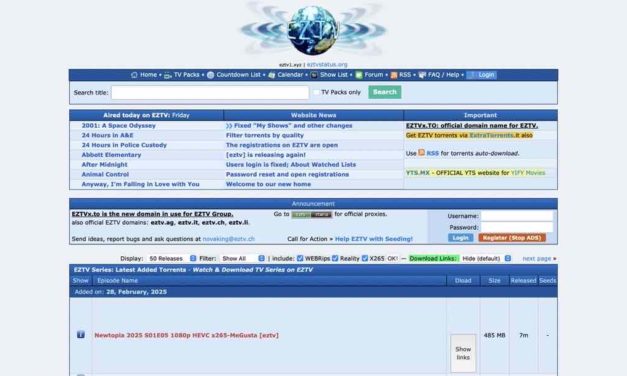Open the Show All filter dropdown
The width and height of the screenshot is (627, 376).
click(x=243, y=258)
